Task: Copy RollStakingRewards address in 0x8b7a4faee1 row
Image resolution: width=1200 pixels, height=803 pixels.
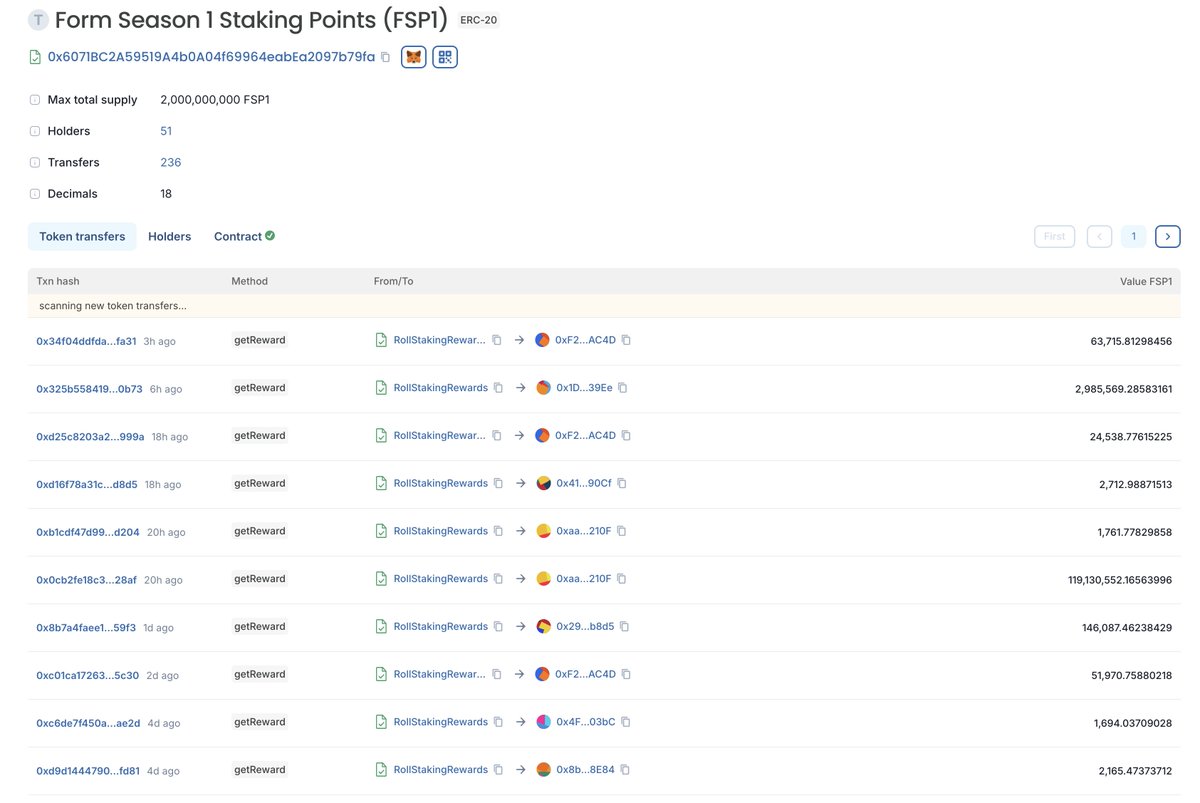Action: (x=498, y=627)
